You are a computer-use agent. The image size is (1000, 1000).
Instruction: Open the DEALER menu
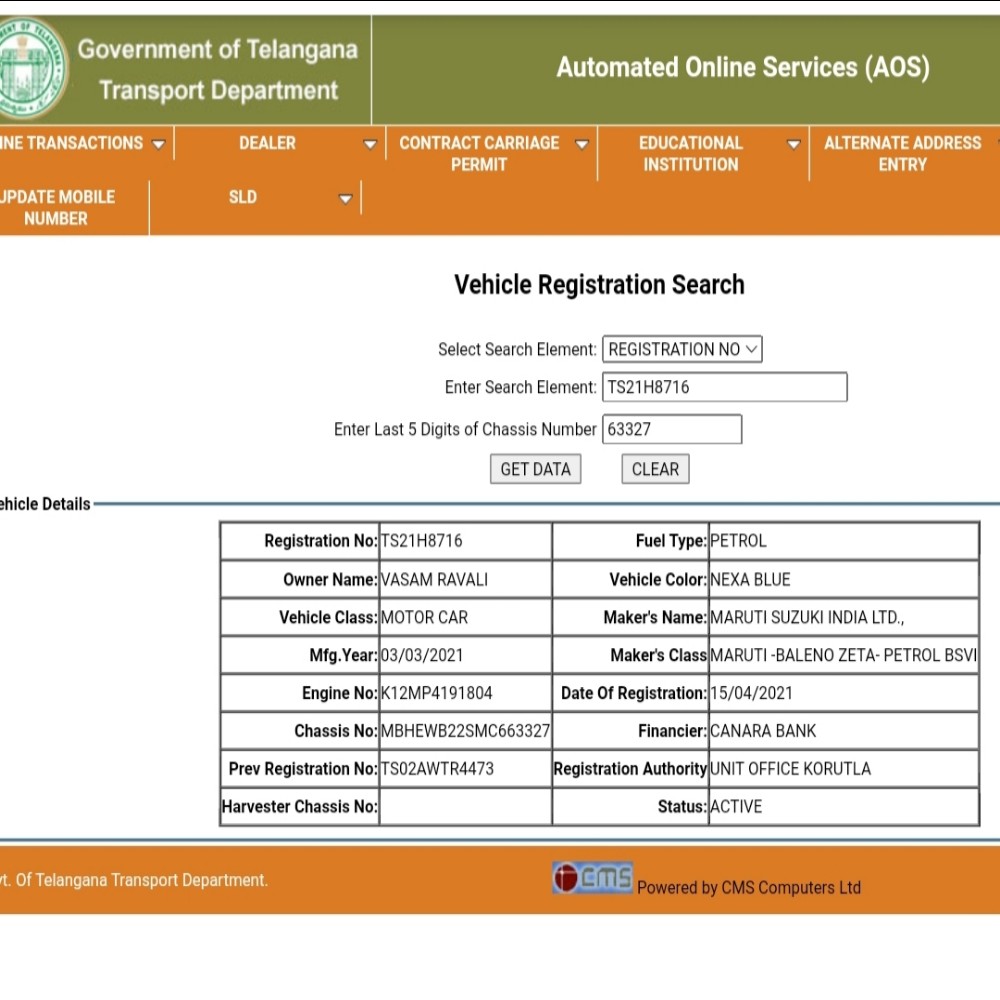coord(267,143)
